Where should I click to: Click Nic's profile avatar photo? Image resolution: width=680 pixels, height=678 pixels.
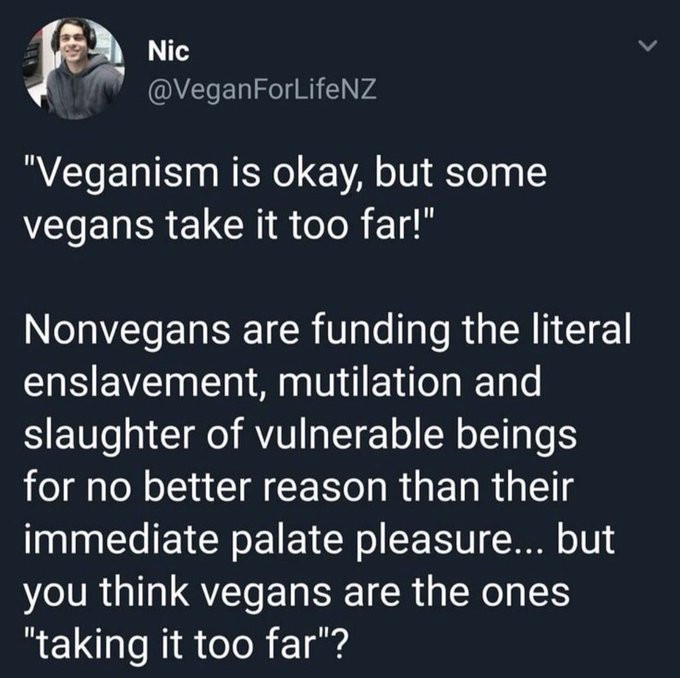[x=73, y=68]
